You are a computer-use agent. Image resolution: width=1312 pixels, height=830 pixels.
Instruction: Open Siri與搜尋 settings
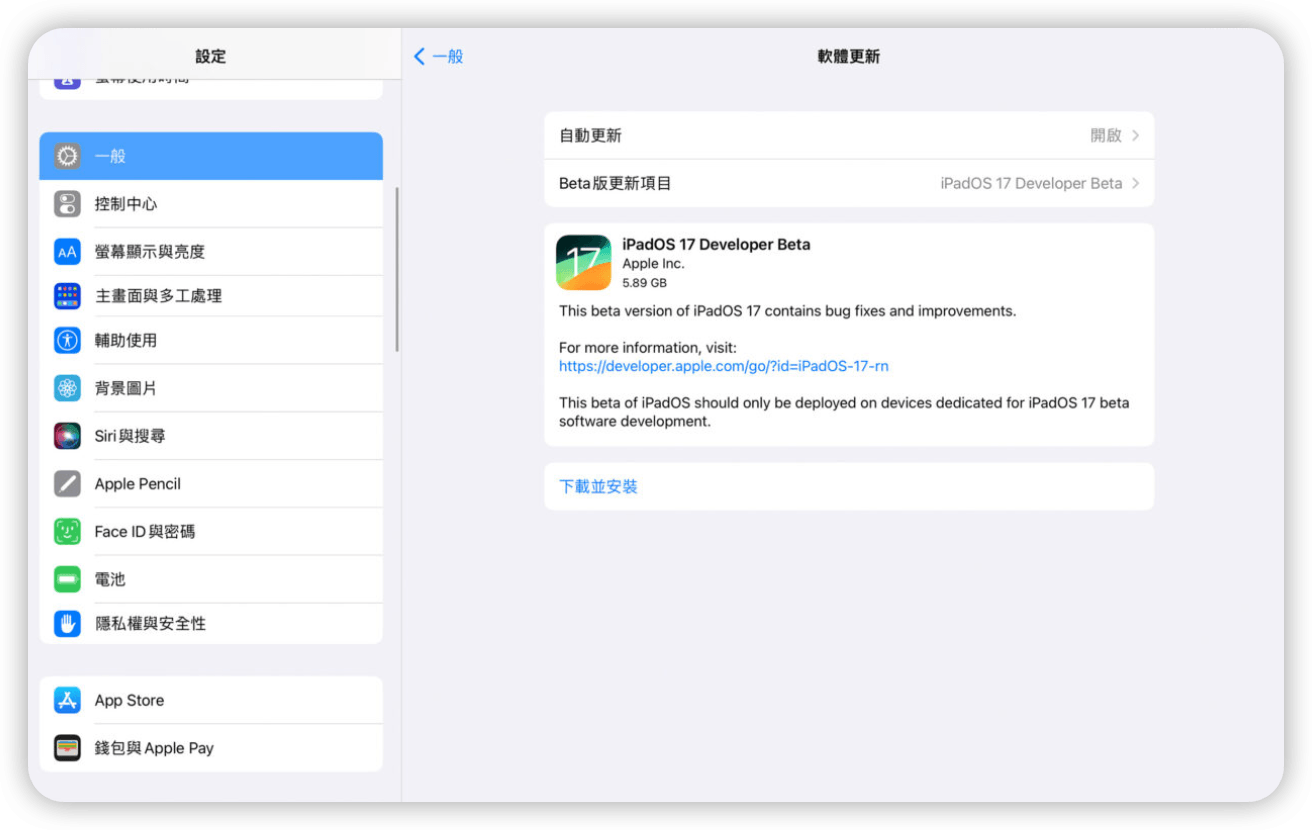pyautogui.click(x=211, y=436)
